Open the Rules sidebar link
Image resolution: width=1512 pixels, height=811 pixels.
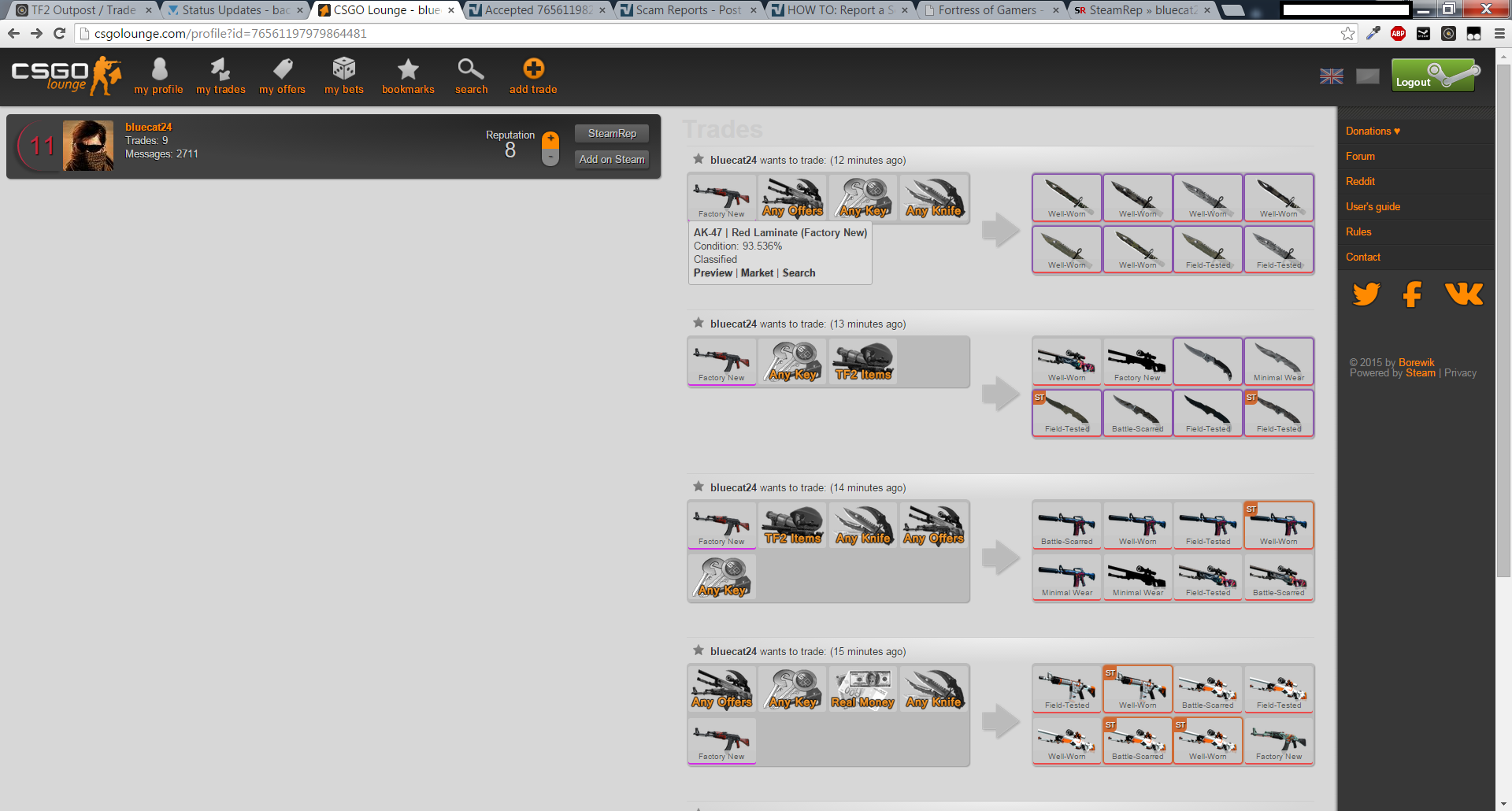1358,232
